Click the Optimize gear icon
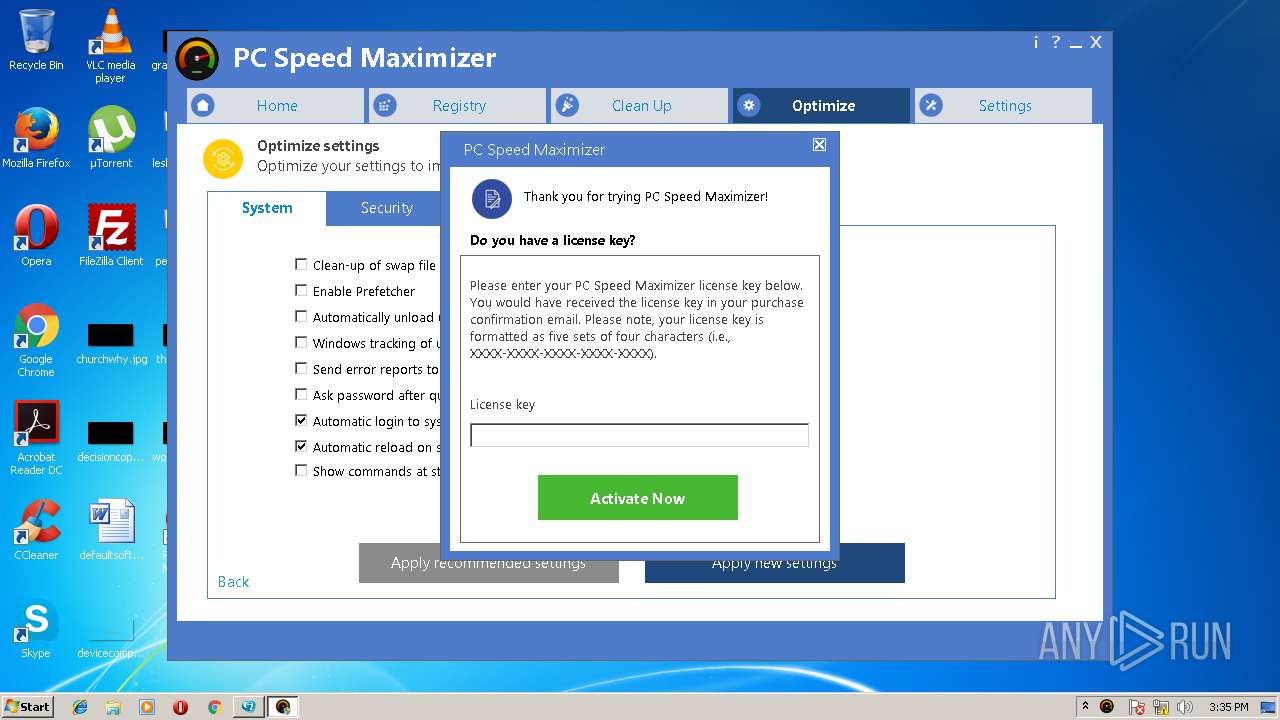1280x720 pixels. coord(749,105)
